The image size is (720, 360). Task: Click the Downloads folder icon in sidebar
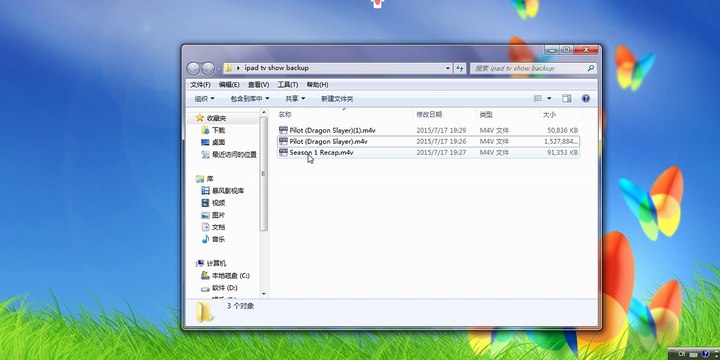point(205,130)
